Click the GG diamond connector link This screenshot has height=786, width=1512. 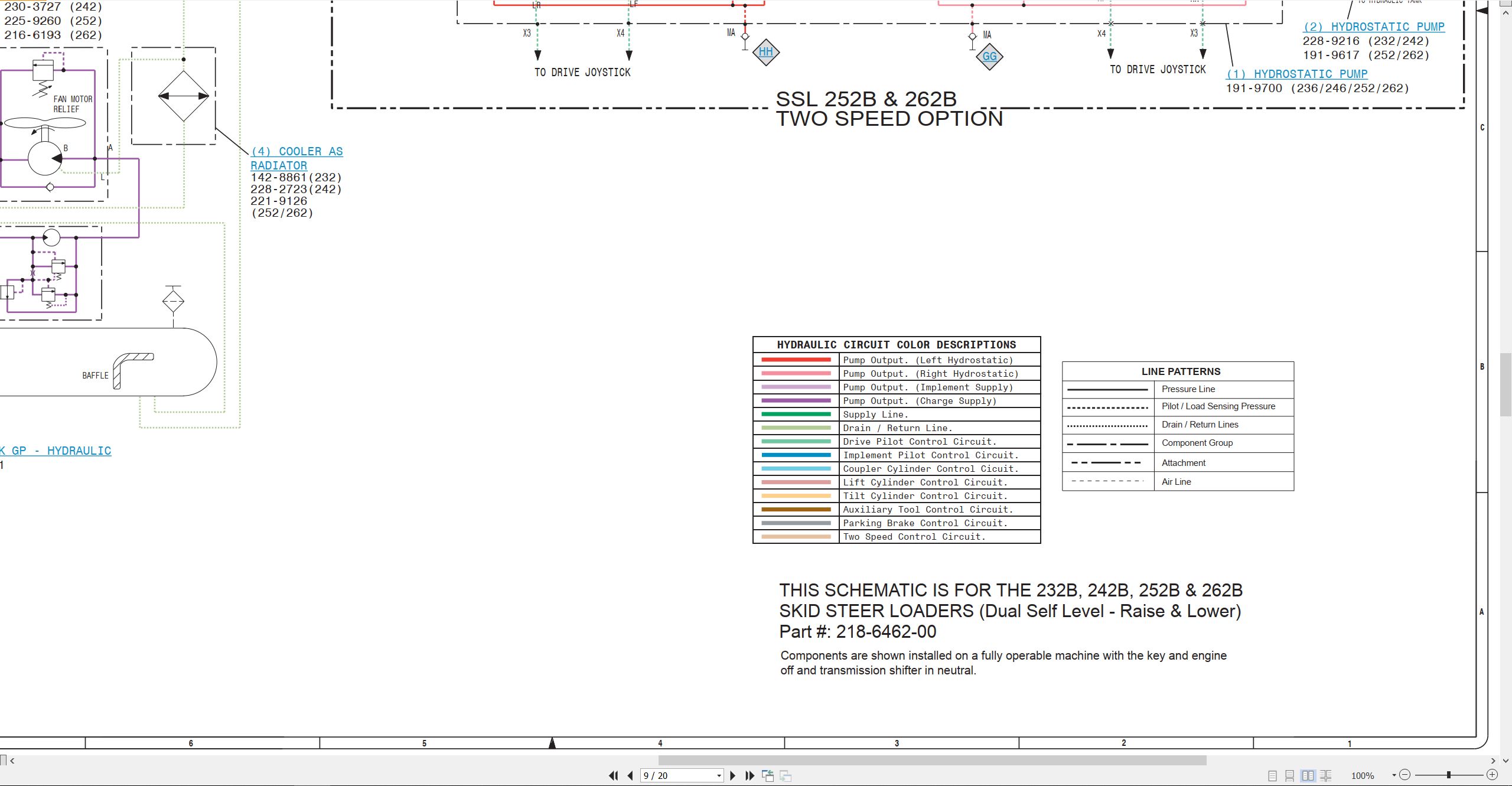[990, 57]
